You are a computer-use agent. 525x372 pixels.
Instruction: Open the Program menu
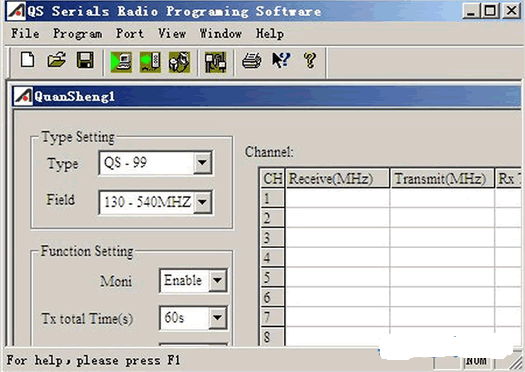(x=77, y=34)
